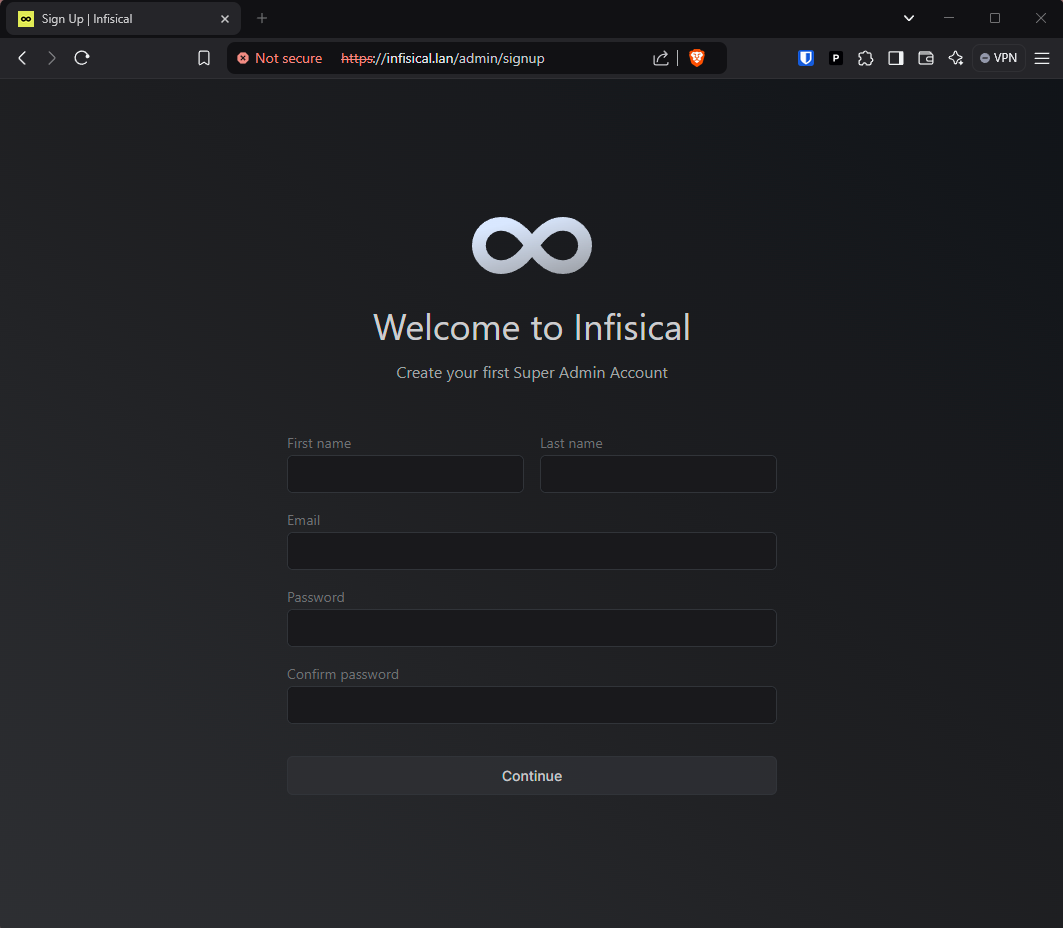Open the Leo AI assistant

coord(955,58)
